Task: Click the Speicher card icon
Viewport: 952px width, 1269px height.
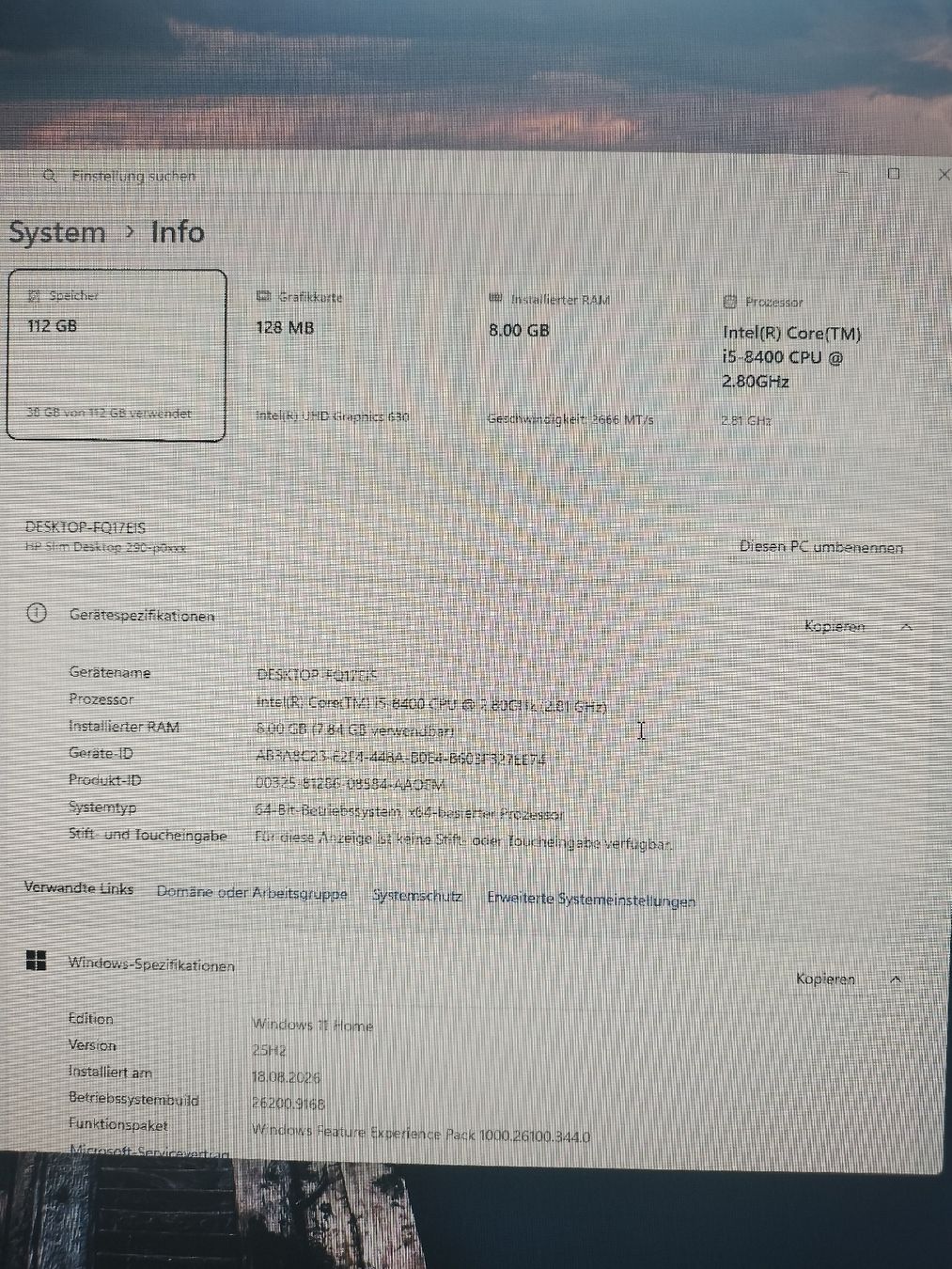Action: tap(35, 295)
